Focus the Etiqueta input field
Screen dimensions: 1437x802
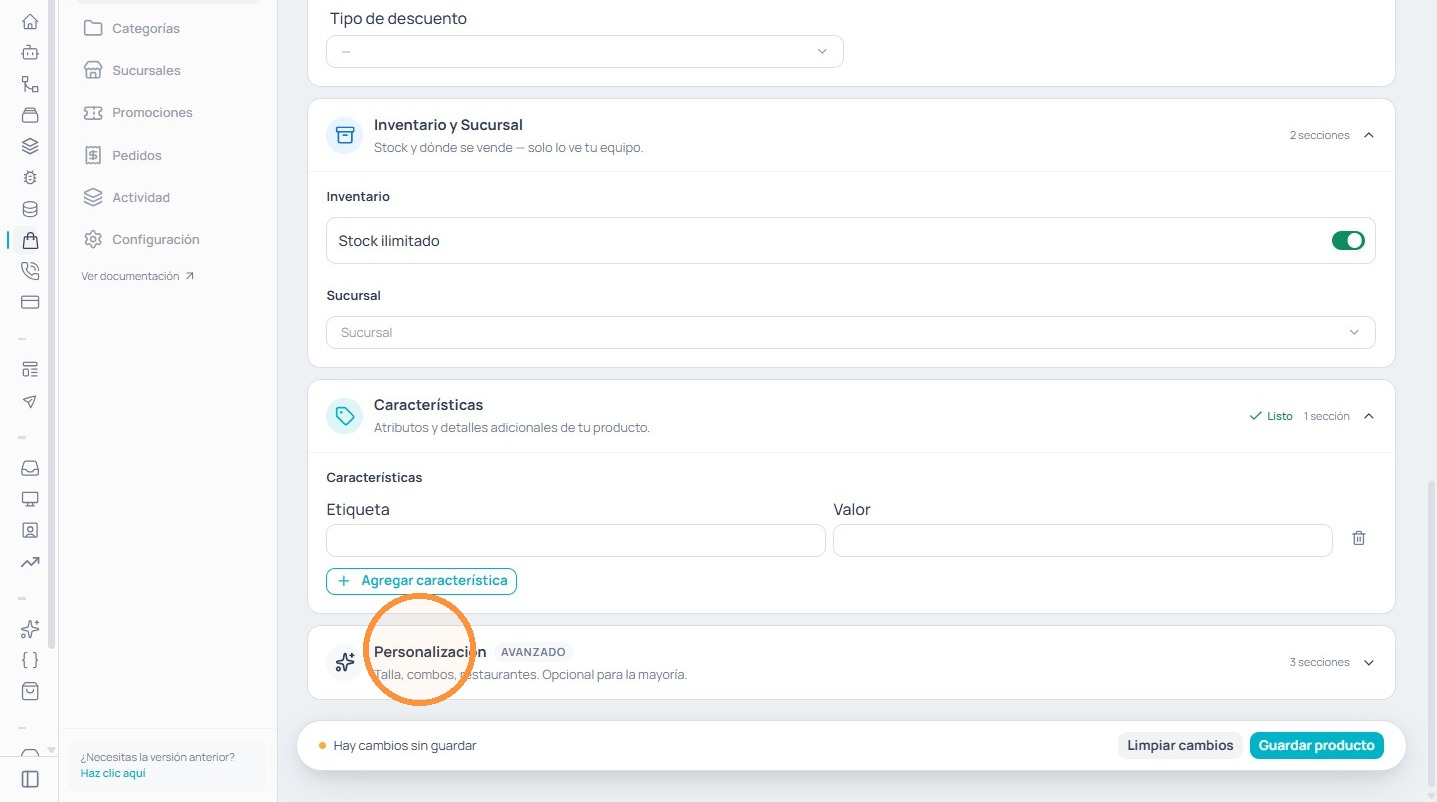tap(576, 540)
